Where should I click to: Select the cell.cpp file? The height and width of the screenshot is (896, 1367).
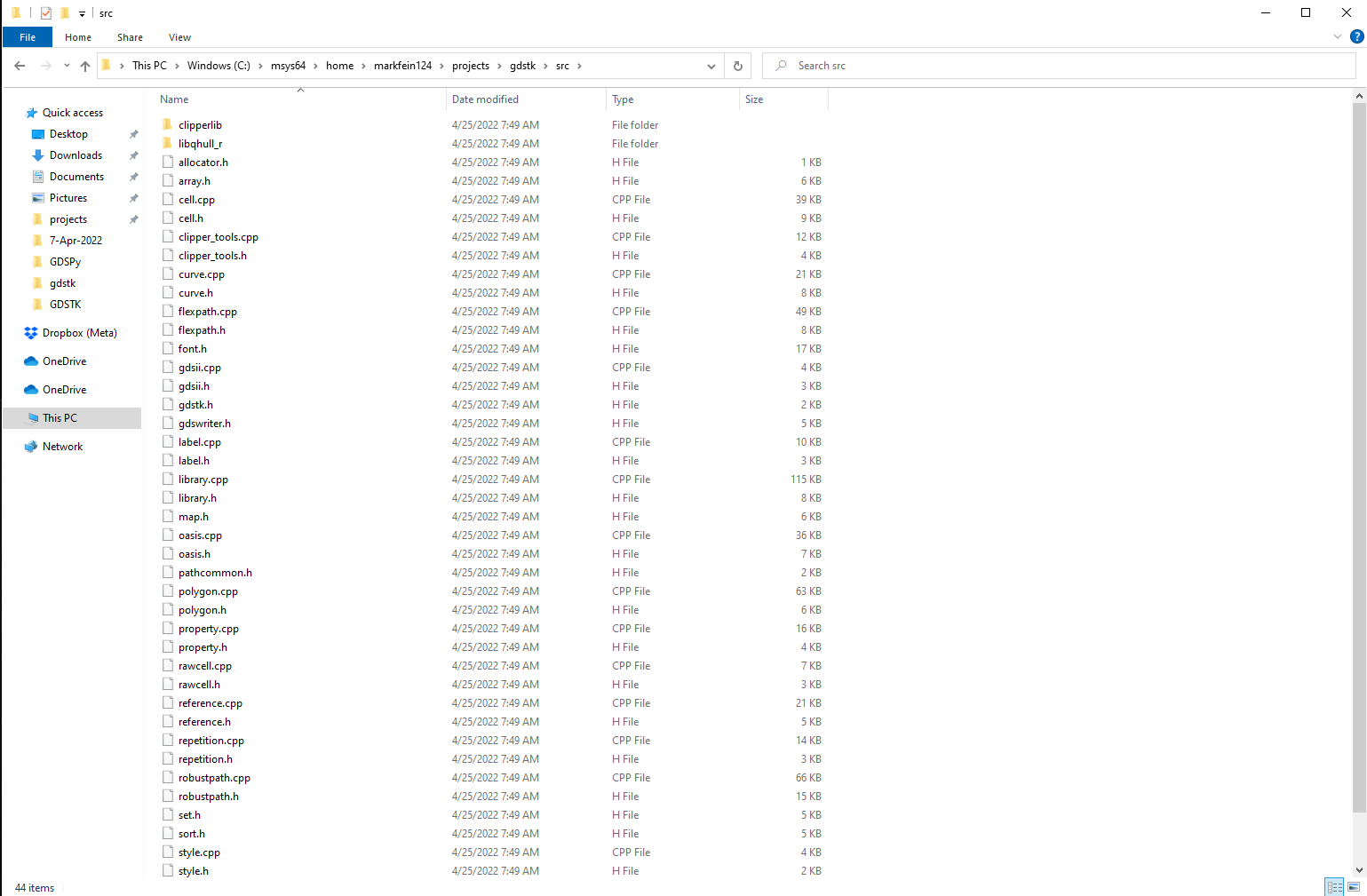coord(196,199)
